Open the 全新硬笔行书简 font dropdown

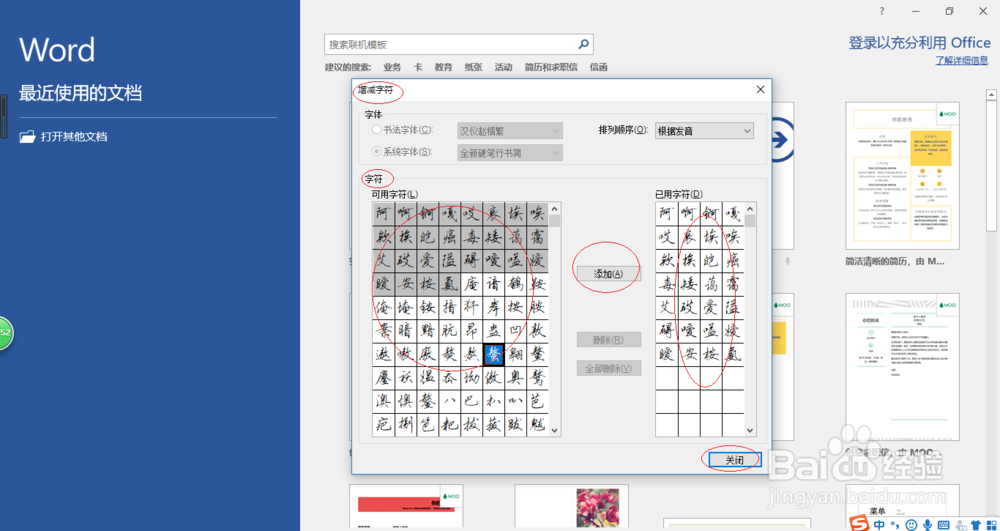510,153
